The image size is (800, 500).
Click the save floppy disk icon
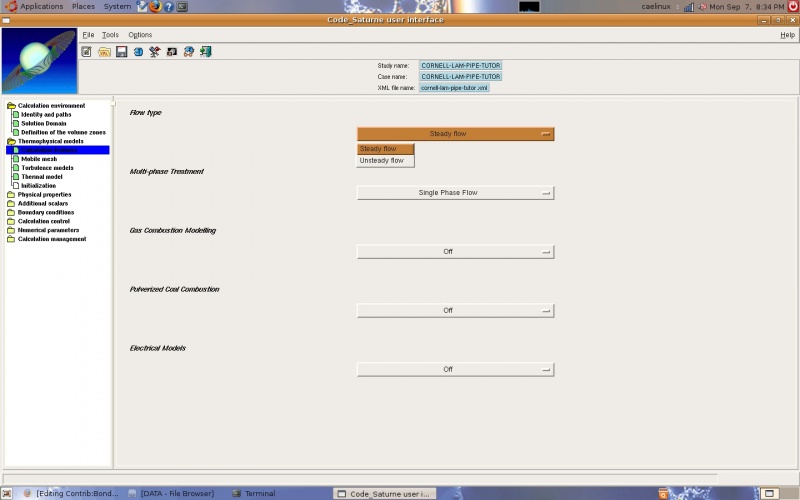(x=121, y=52)
